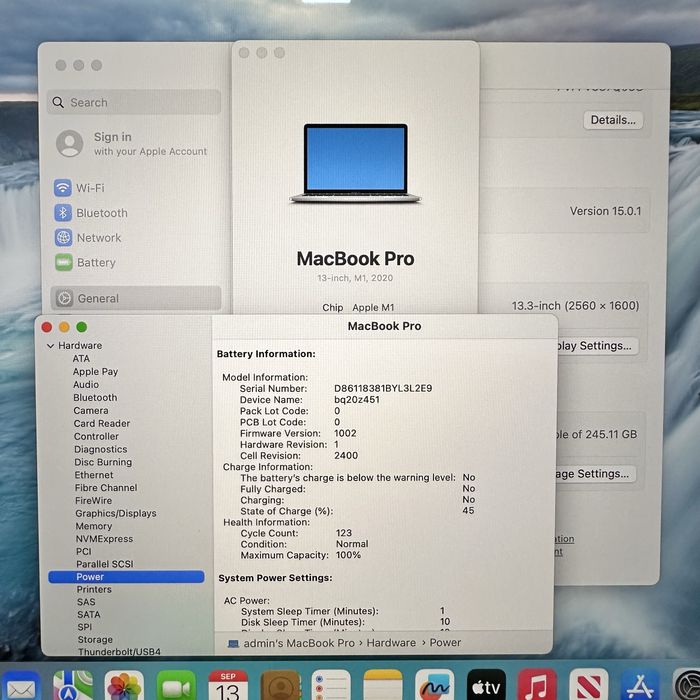This screenshot has height=700, width=700.
Task: Open the Notes app in the Dock
Action: (x=383, y=686)
